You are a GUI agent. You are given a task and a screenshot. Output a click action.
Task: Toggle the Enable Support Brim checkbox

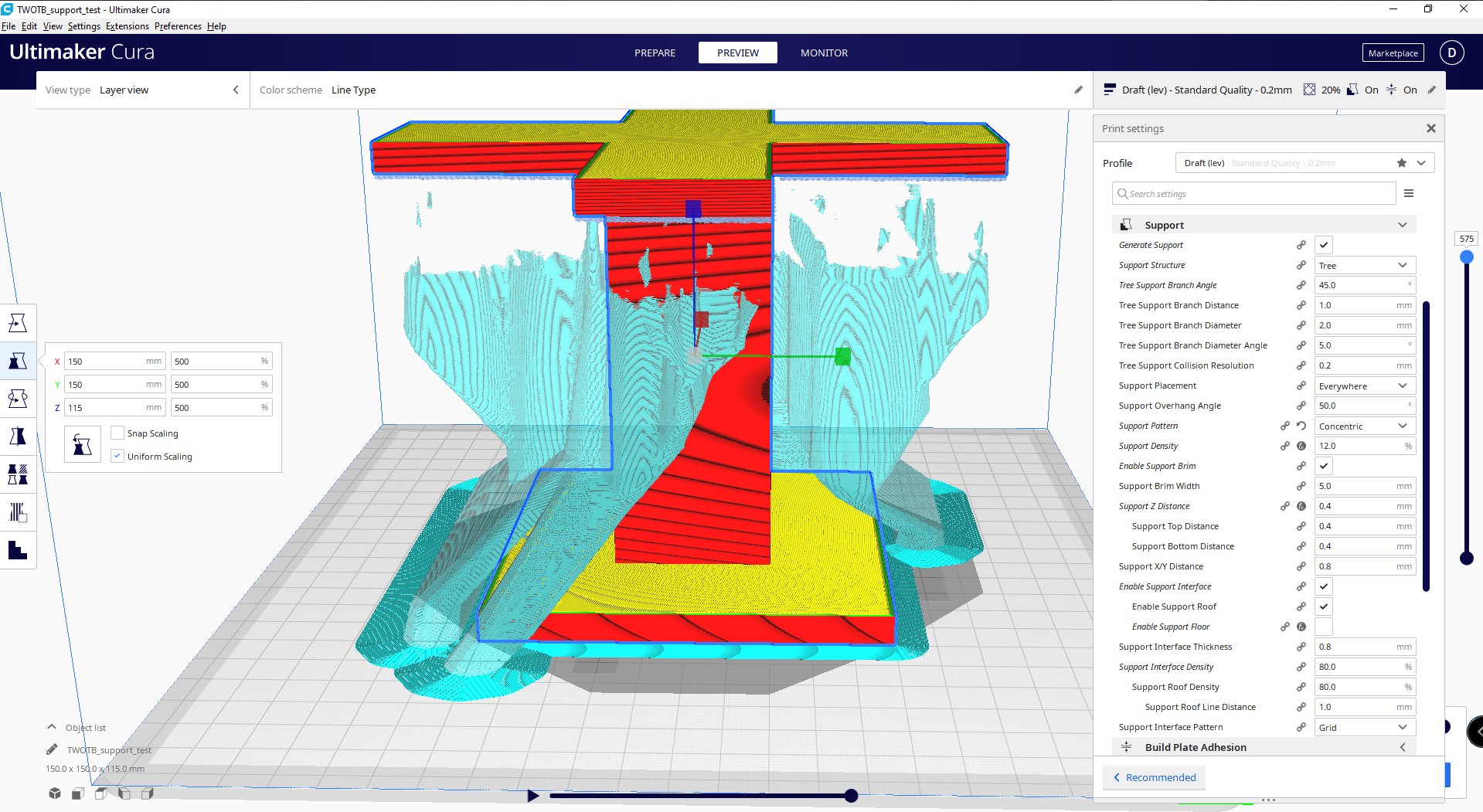point(1324,466)
